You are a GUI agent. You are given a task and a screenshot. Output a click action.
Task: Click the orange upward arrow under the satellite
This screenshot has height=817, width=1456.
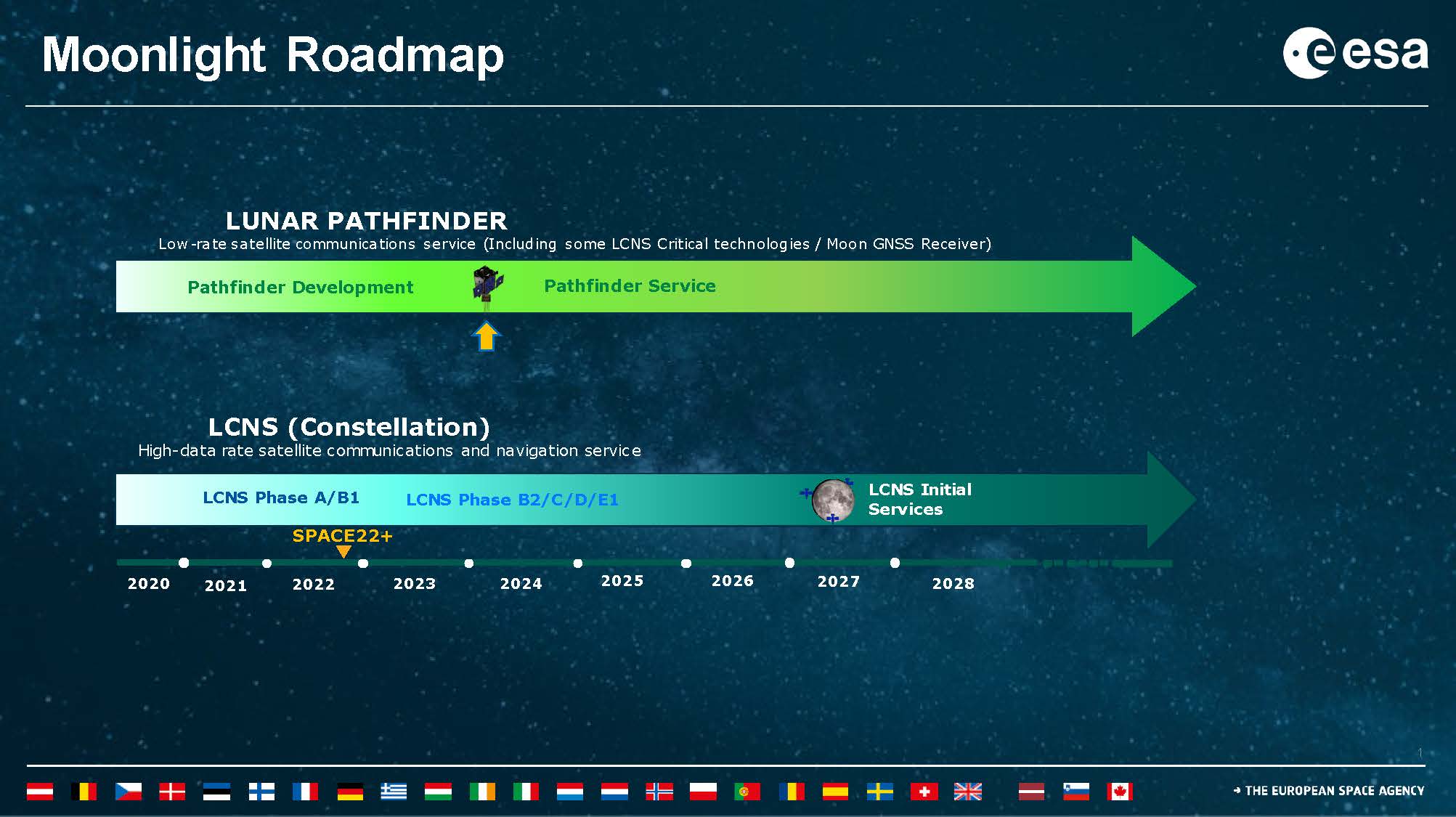click(486, 336)
